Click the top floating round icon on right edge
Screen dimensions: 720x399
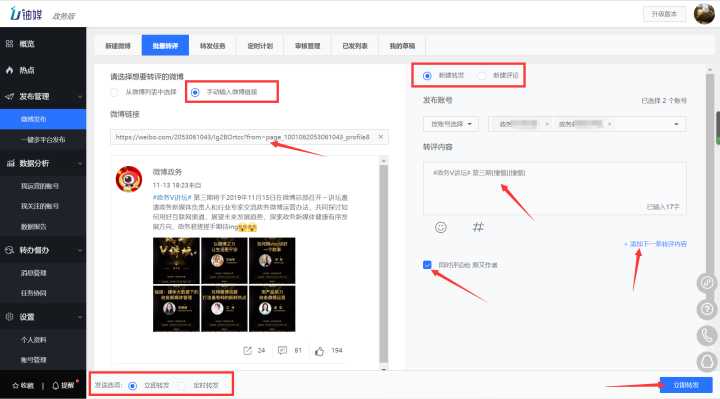pos(707,282)
